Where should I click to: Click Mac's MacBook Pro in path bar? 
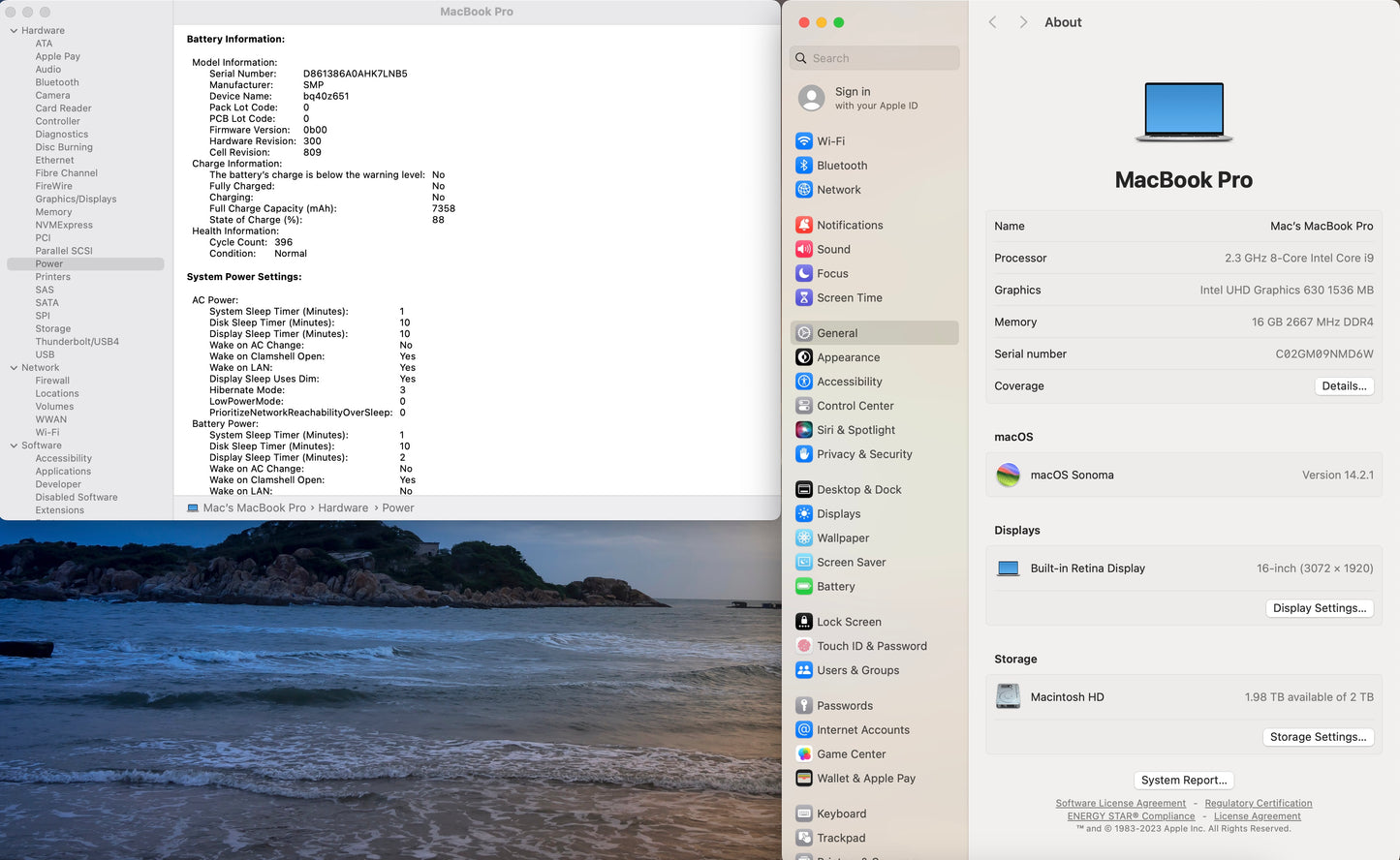[254, 507]
